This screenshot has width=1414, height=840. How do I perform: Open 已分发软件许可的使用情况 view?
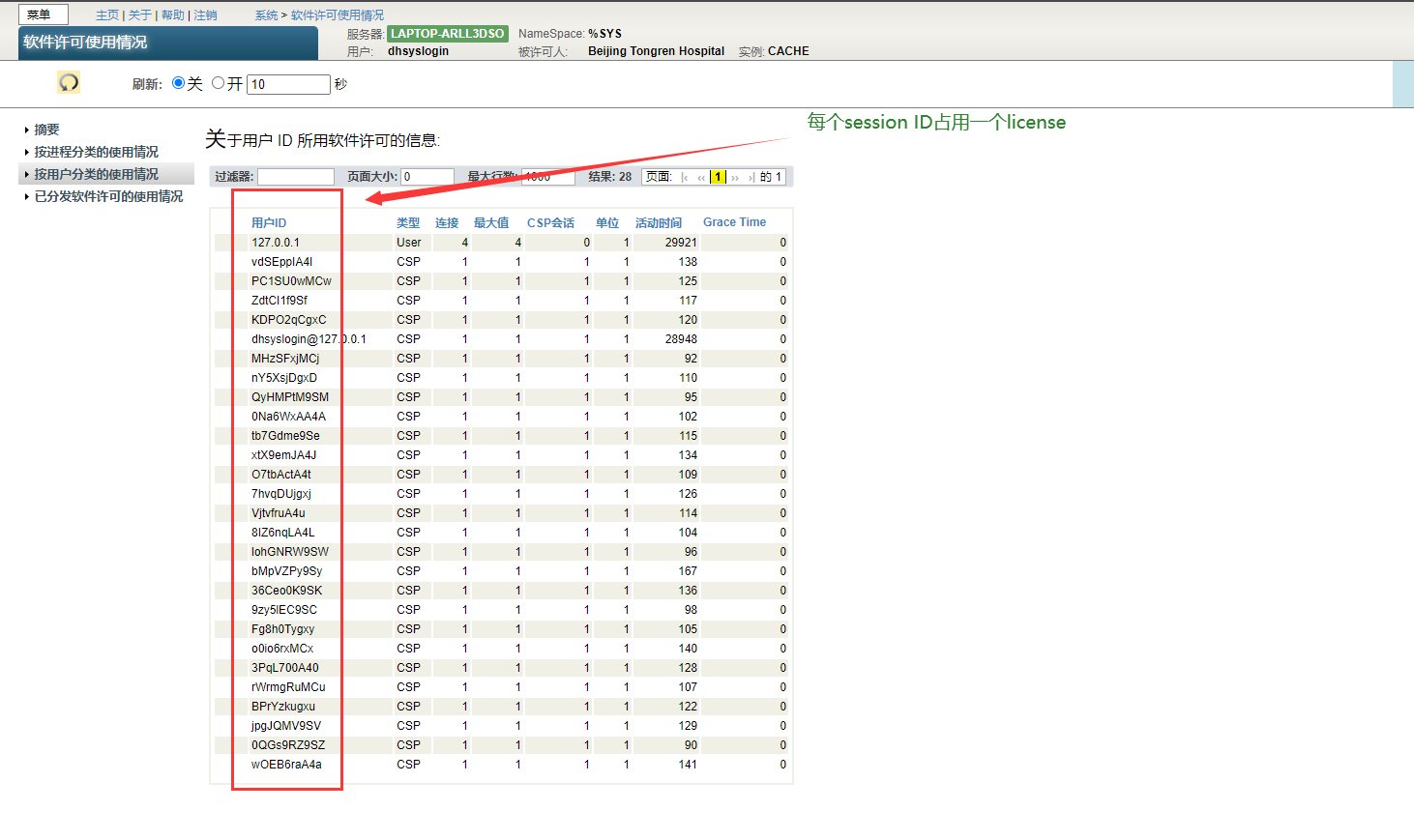108,196
